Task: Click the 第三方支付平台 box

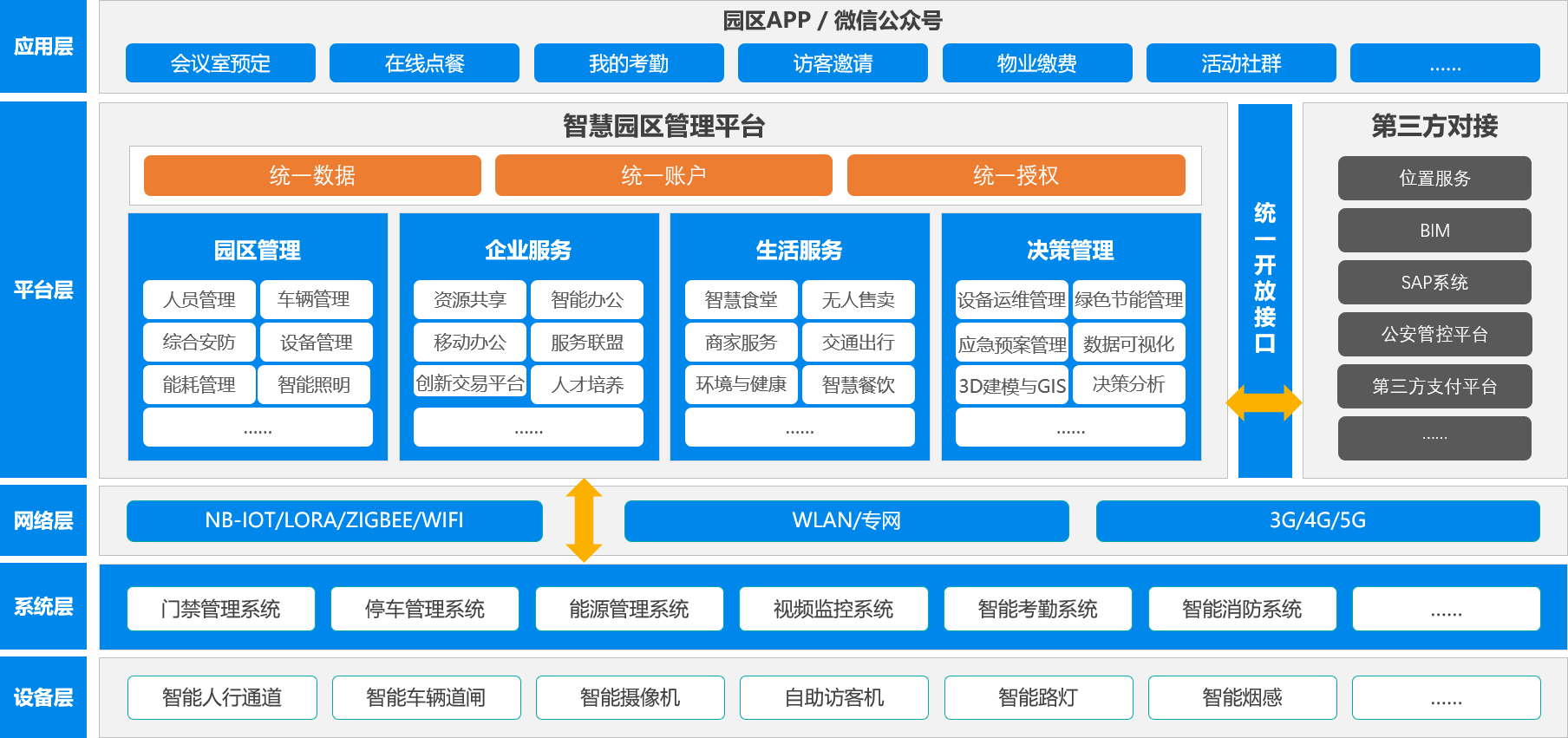Action: tap(1434, 386)
